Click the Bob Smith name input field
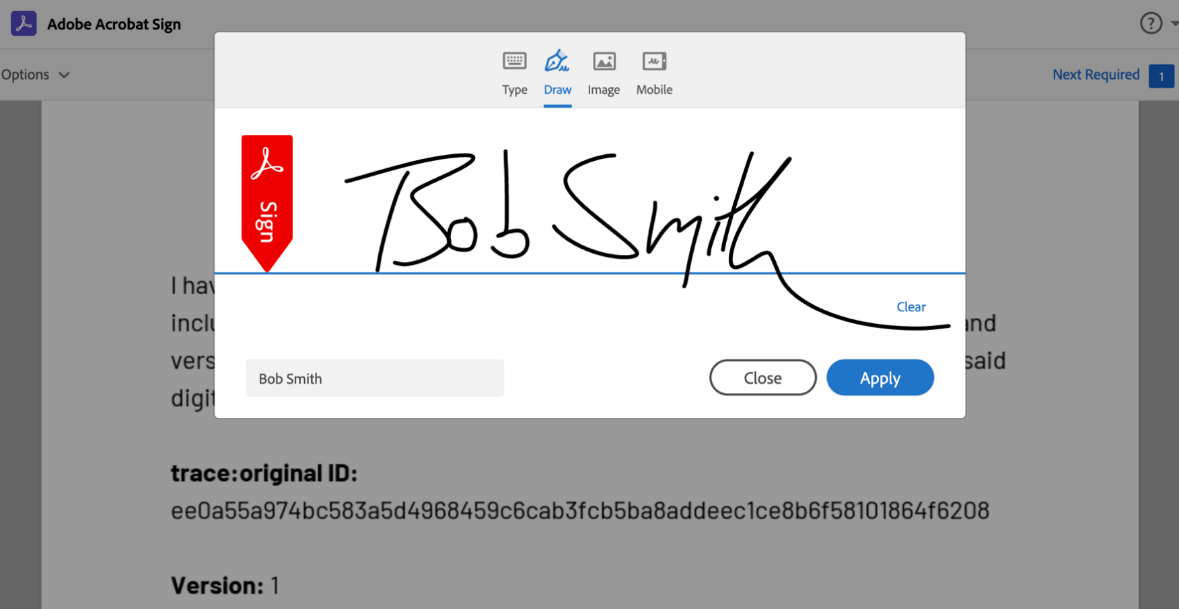 click(x=374, y=379)
